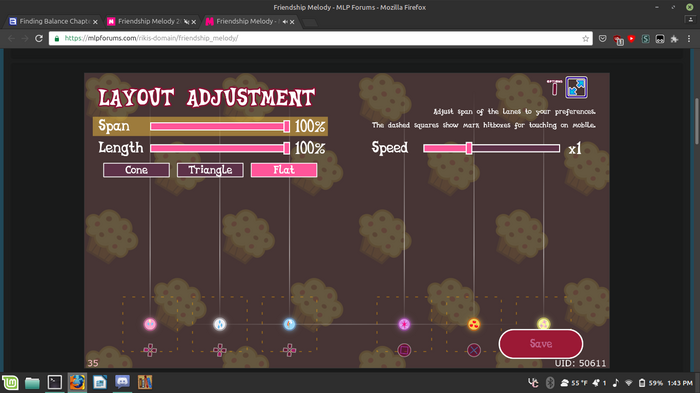Screen dimensions: 700x393
Task: Toggle fullscreen with the blue arrows icon
Action: [576, 87]
